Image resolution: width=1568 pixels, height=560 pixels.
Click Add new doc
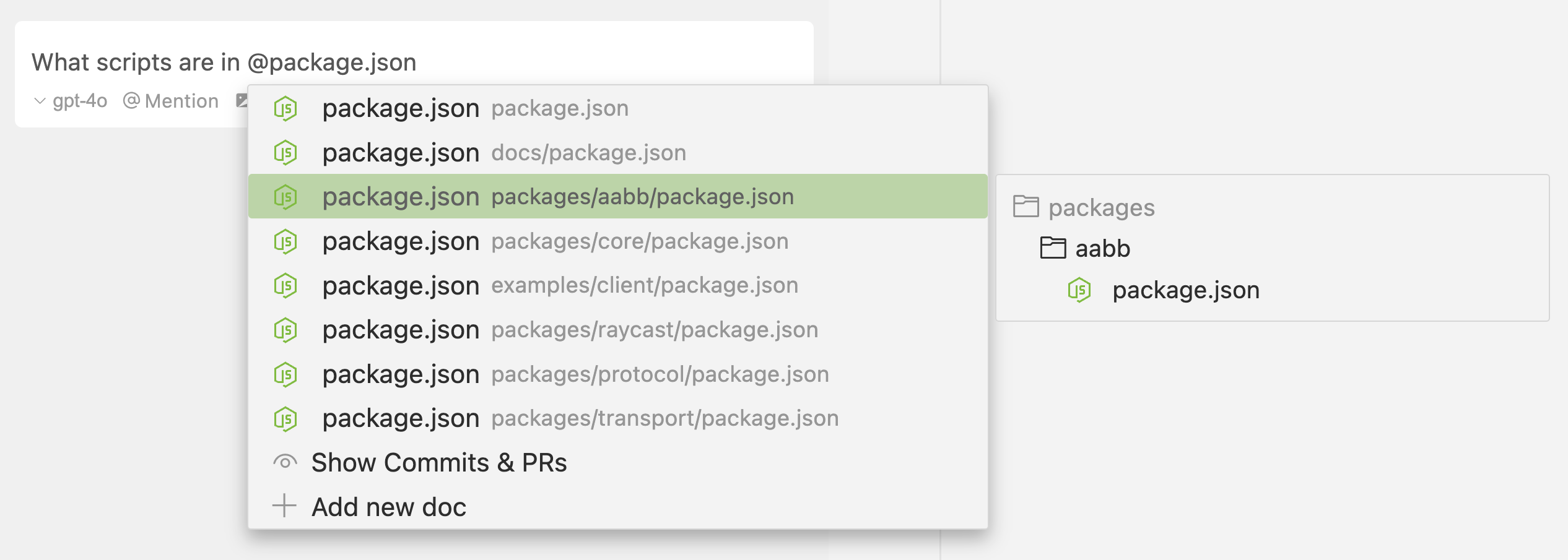click(389, 507)
